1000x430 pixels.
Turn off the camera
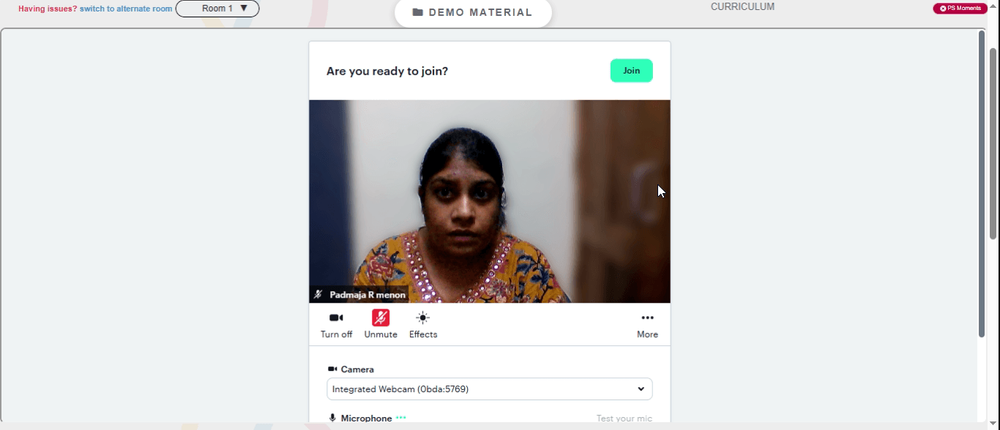pos(336,324)
